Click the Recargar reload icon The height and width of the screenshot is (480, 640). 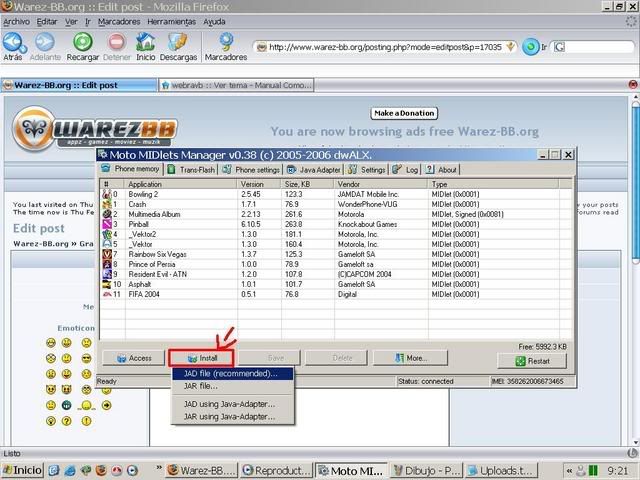point(82,42)
